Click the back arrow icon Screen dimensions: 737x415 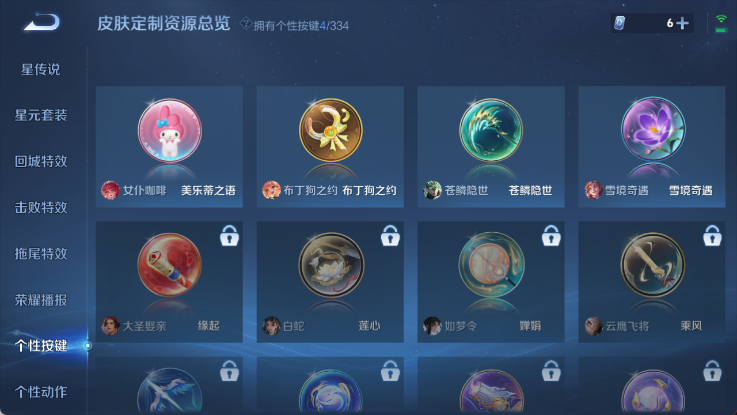click(x=42, y=22)
